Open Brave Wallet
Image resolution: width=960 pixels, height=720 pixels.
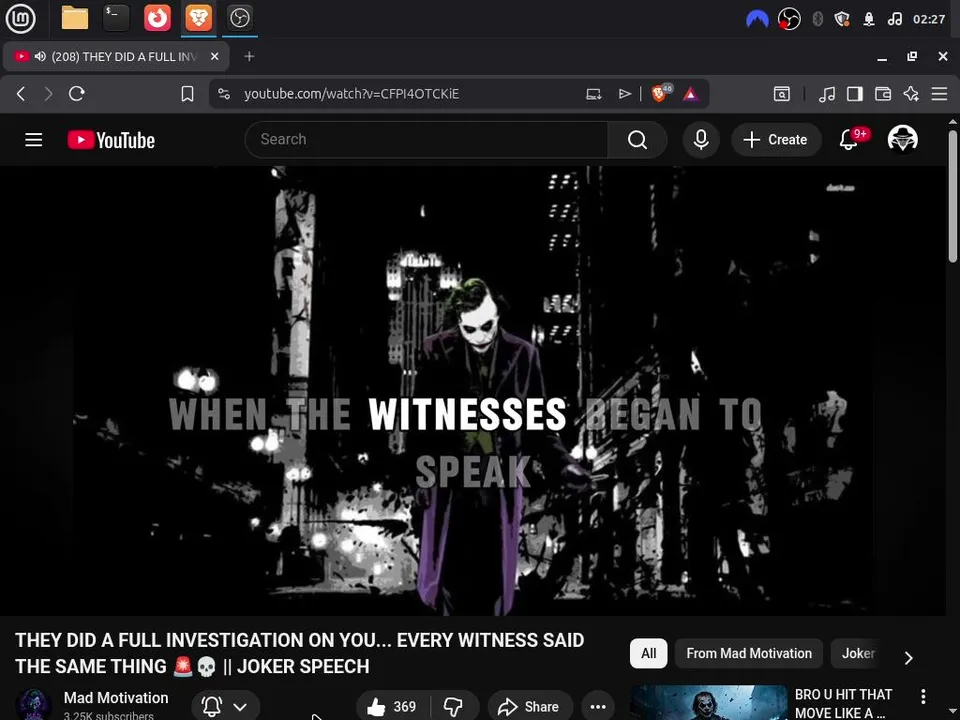click(883, 94)
